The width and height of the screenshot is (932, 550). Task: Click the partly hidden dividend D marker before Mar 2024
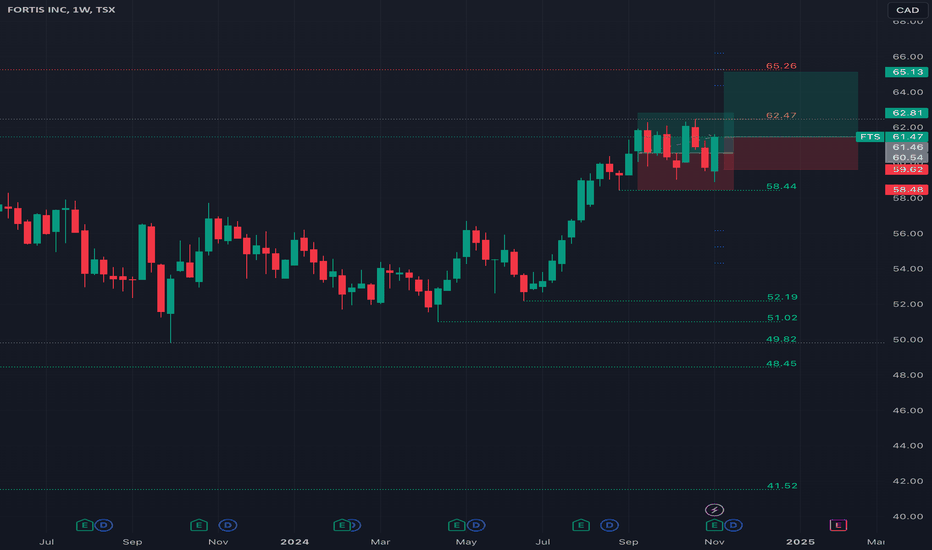(x=355, y=525)
